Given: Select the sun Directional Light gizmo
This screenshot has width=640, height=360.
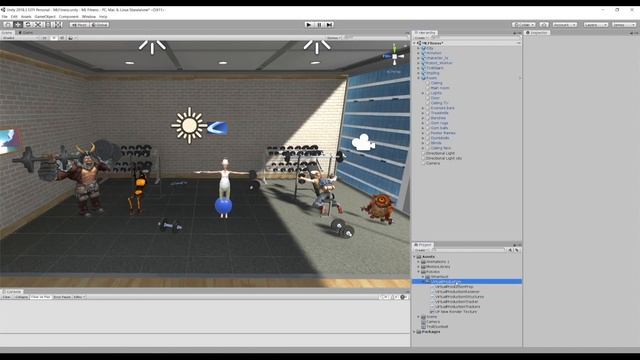Looking at the screenshot, I should [189, 126].
